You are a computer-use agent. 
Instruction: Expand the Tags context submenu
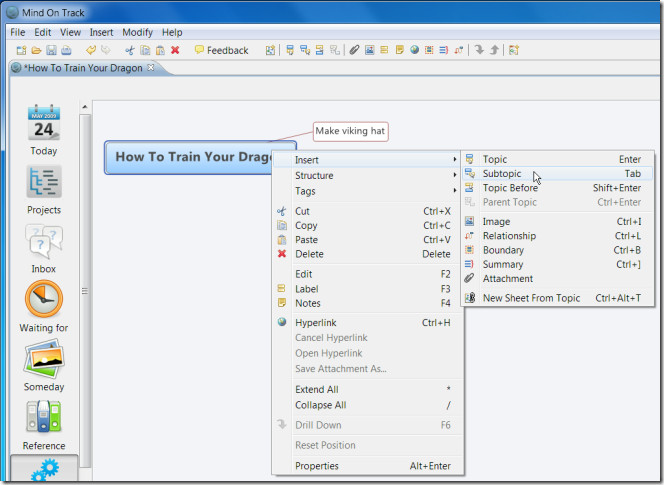click(x=367, y=191)
